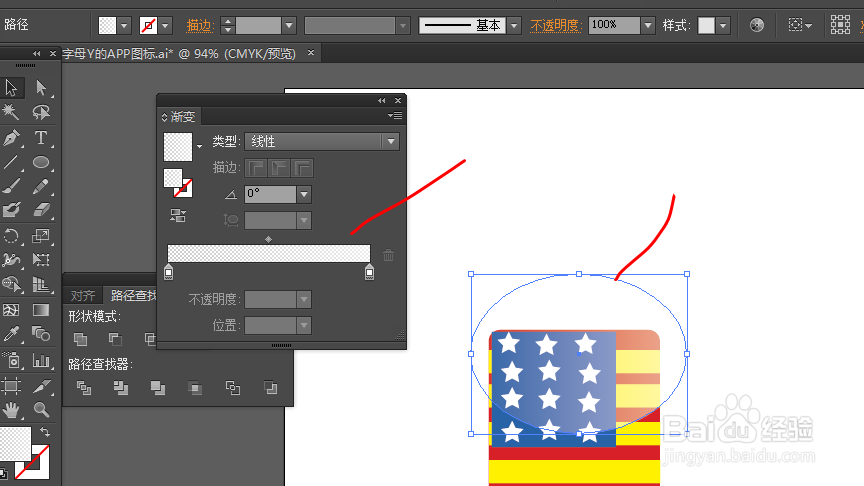The image size is (864, 486).
Task: Select the Eraser tool
Action: click(x=41, y=210)
